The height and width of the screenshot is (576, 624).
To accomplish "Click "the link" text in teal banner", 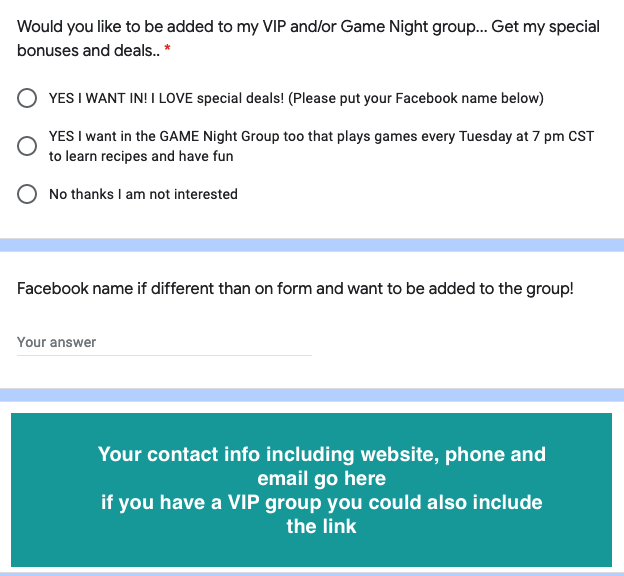I will [321, 525].
